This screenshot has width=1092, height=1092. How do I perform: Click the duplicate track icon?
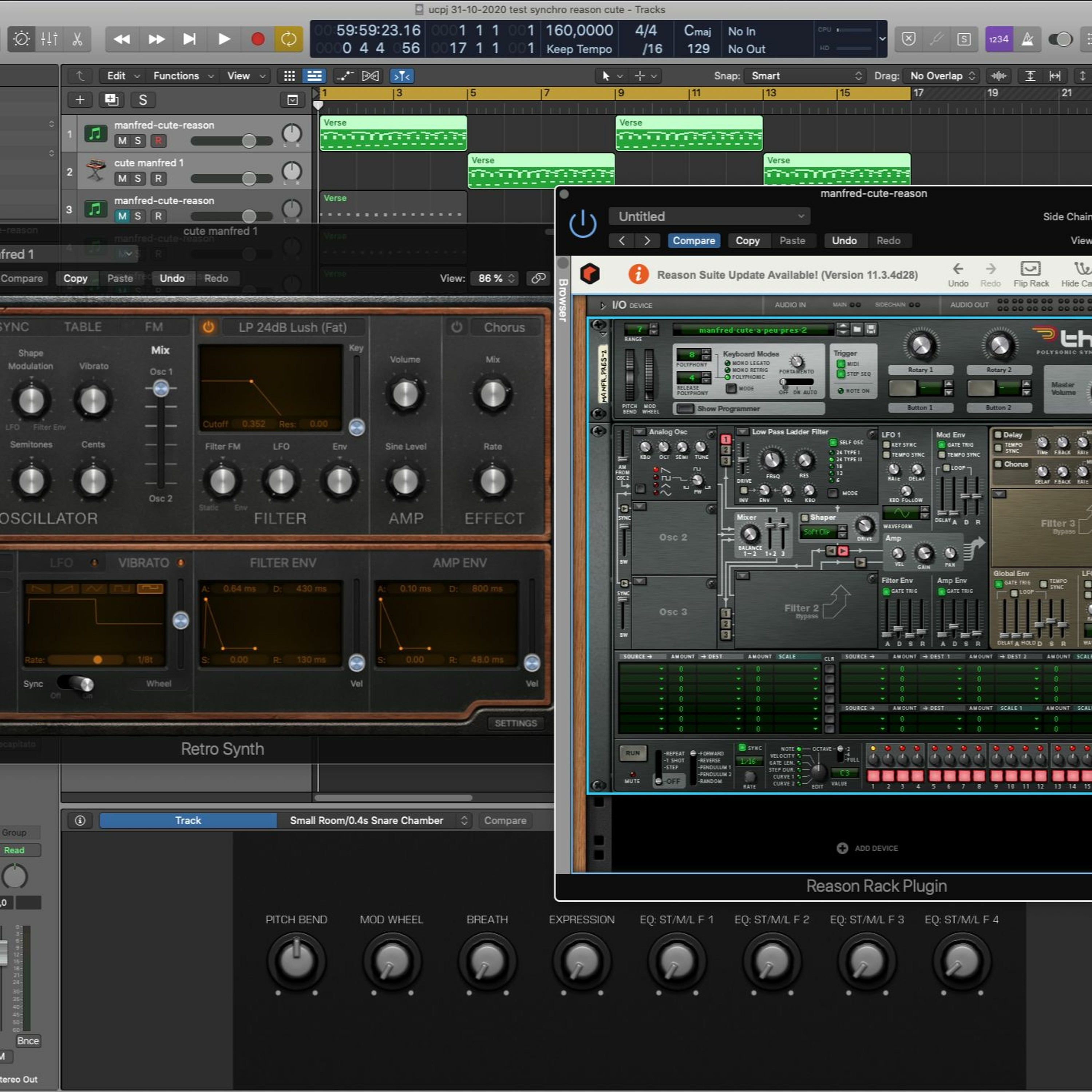tap(111, 100)
